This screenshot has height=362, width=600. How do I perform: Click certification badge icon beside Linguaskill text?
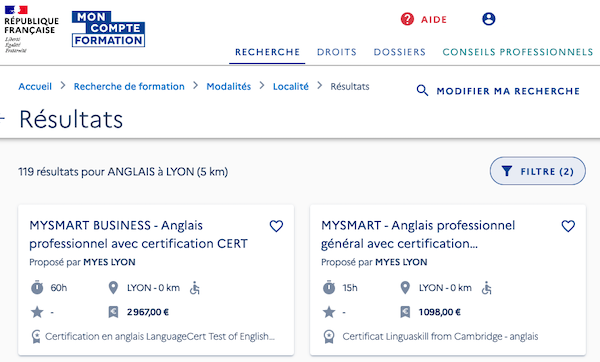click(329, 337)
